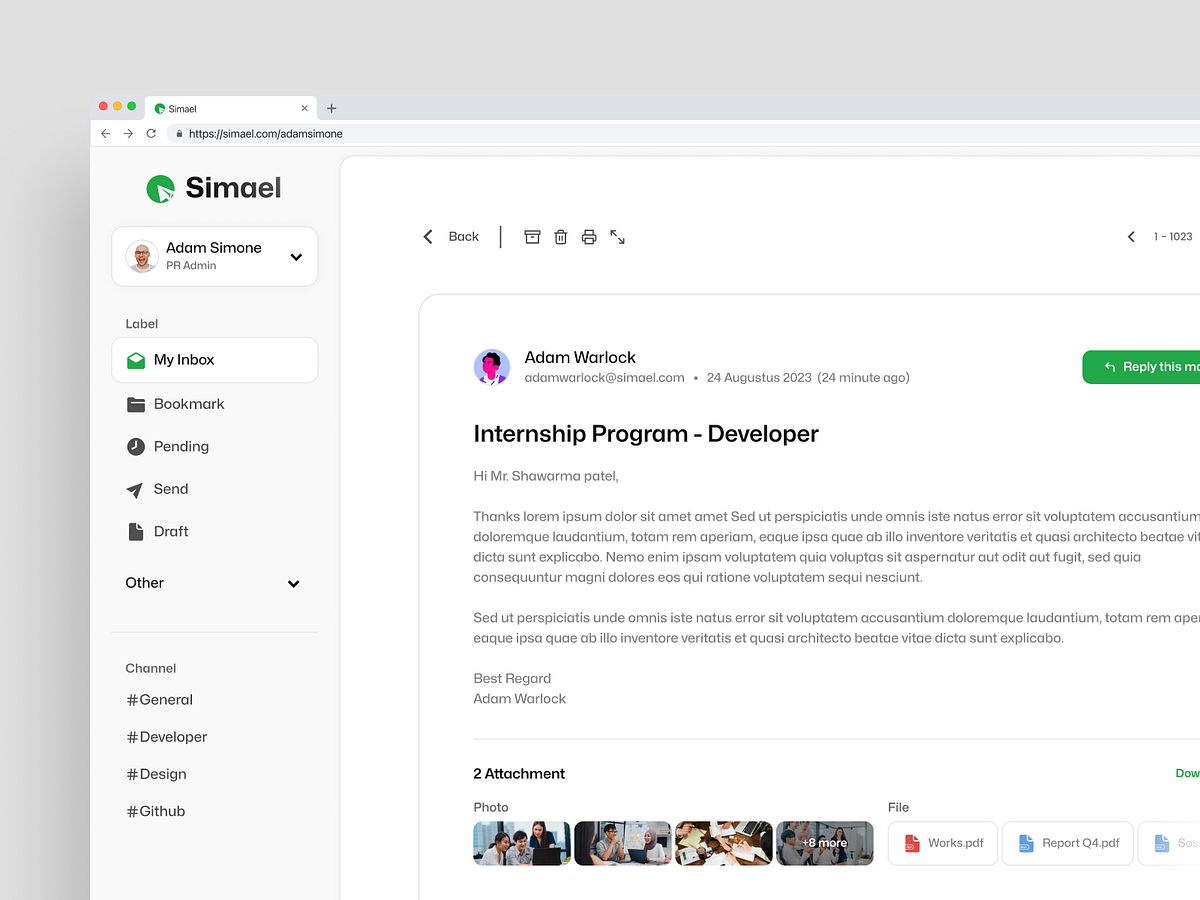This screenshot has width=1200, height=900.
Task: Switch to the #Developer channel
Action: 166,737
